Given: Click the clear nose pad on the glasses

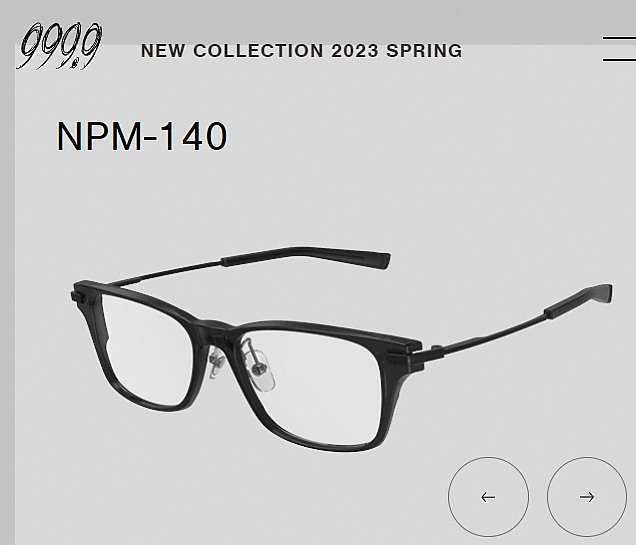Looking at the screenshot, I should click(260, 367).
